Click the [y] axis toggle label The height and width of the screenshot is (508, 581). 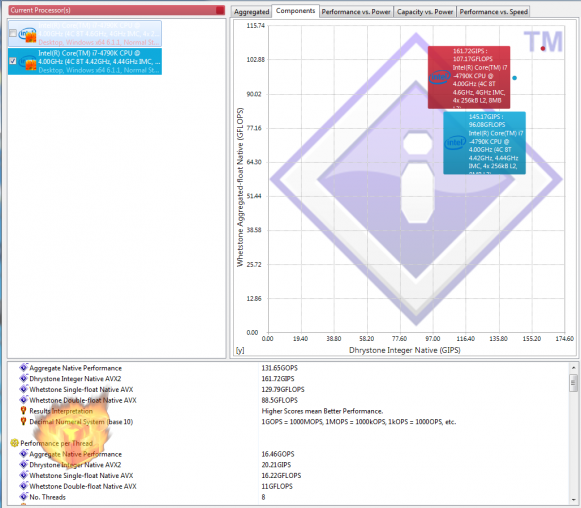point(240,350)
